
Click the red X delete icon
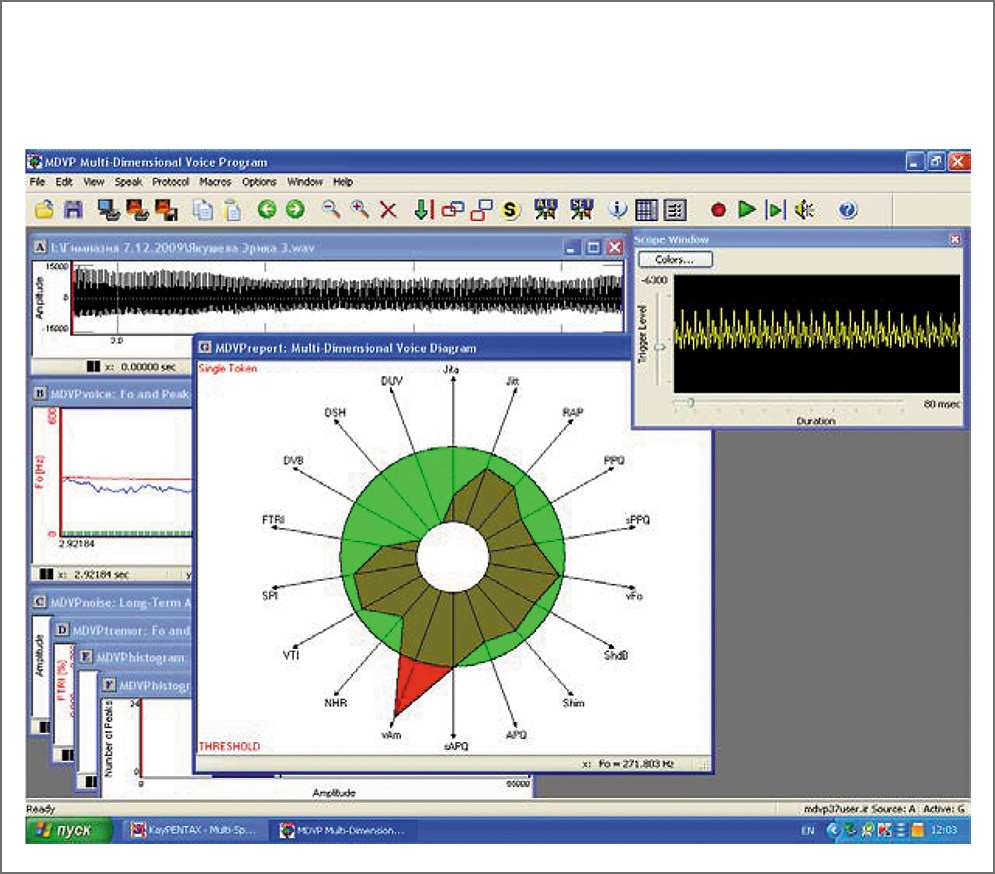388,210
